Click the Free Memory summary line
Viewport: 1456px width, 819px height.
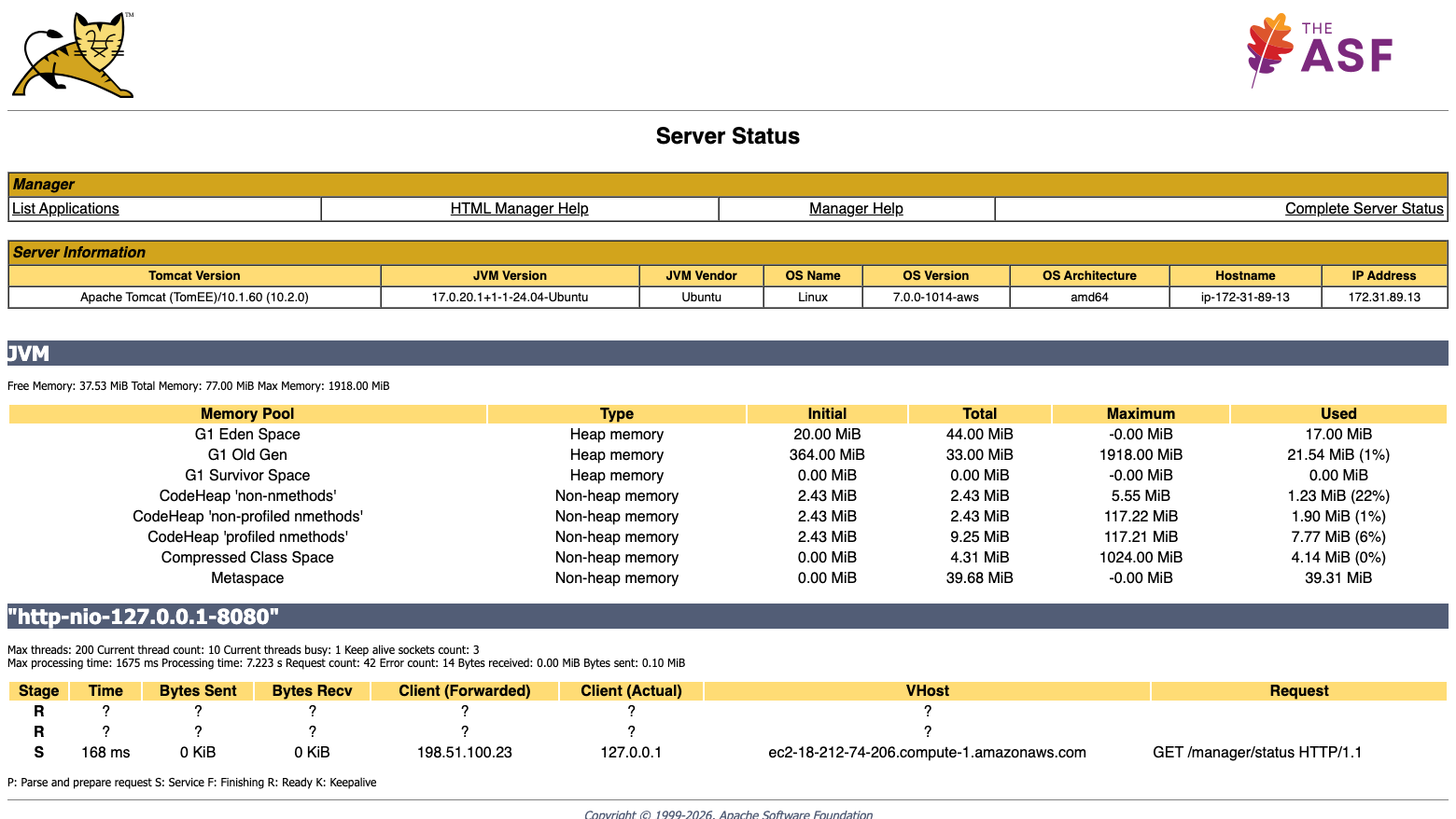[198, 386]
